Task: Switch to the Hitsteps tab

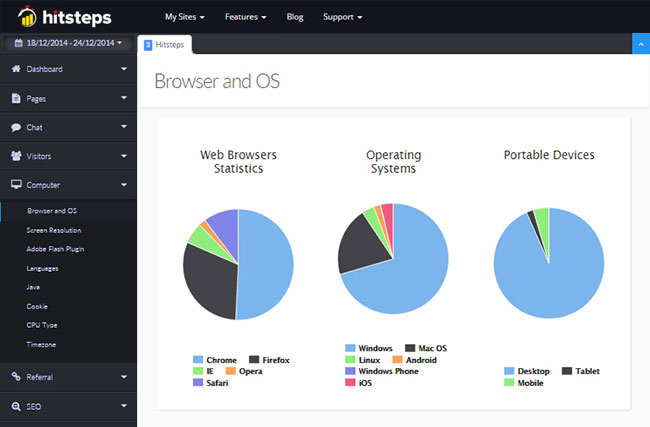Action: (165, 44)
